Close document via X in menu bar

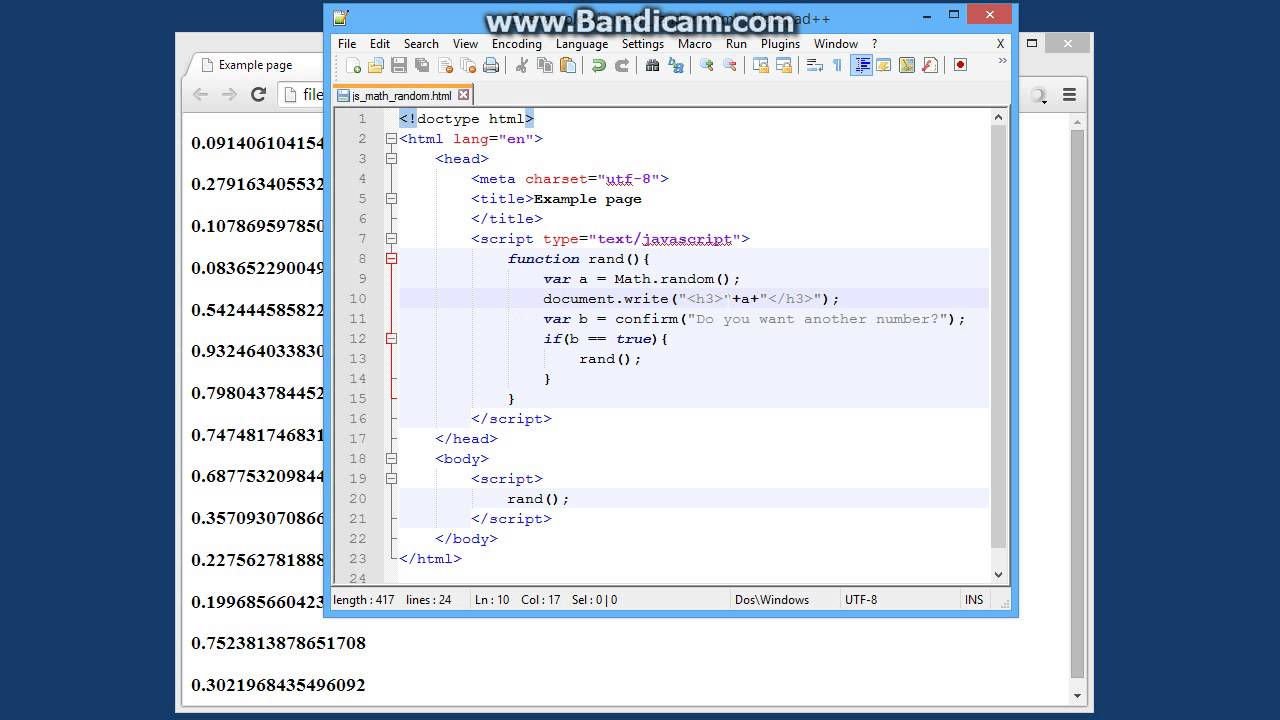point(1000,44)
